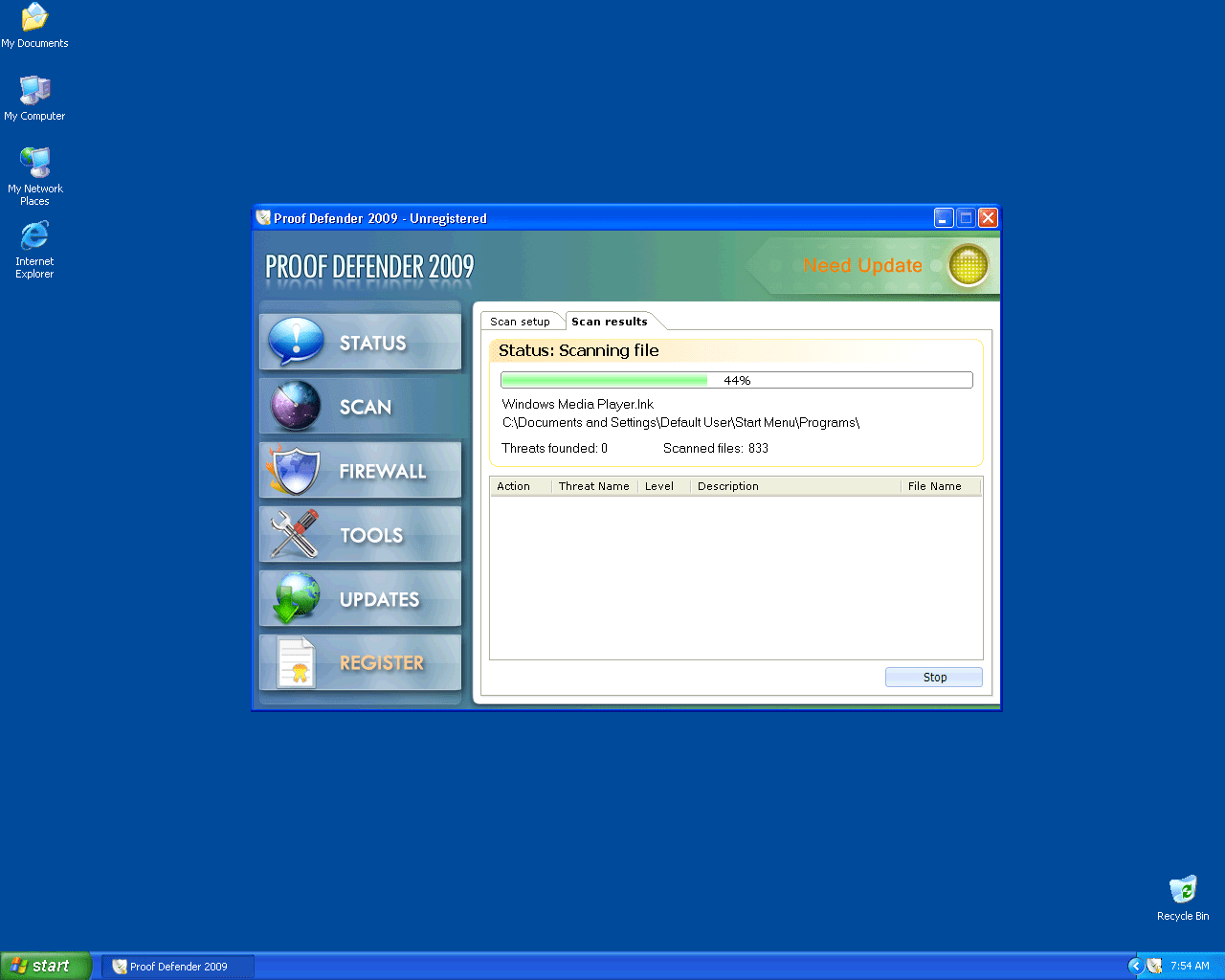Select the Scan results tab
The height and width of the screenshot is (980, 1225).
point(610,322)
